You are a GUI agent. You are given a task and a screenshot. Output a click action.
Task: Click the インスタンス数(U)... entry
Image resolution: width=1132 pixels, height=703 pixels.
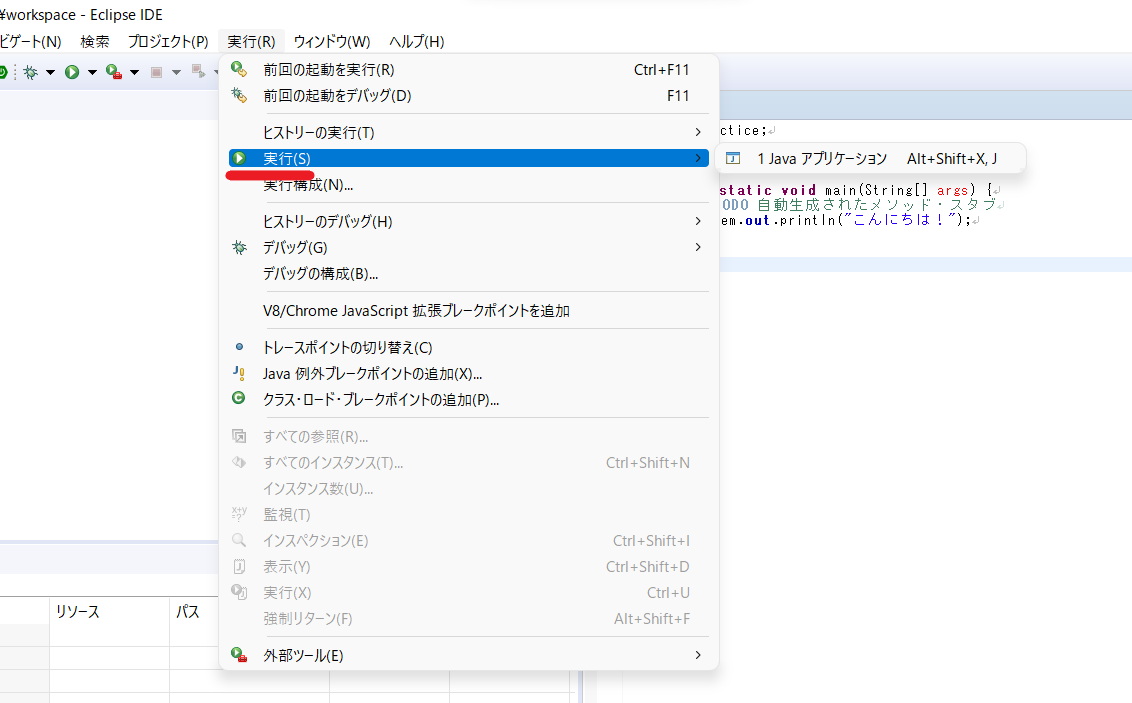click(469, 489)
